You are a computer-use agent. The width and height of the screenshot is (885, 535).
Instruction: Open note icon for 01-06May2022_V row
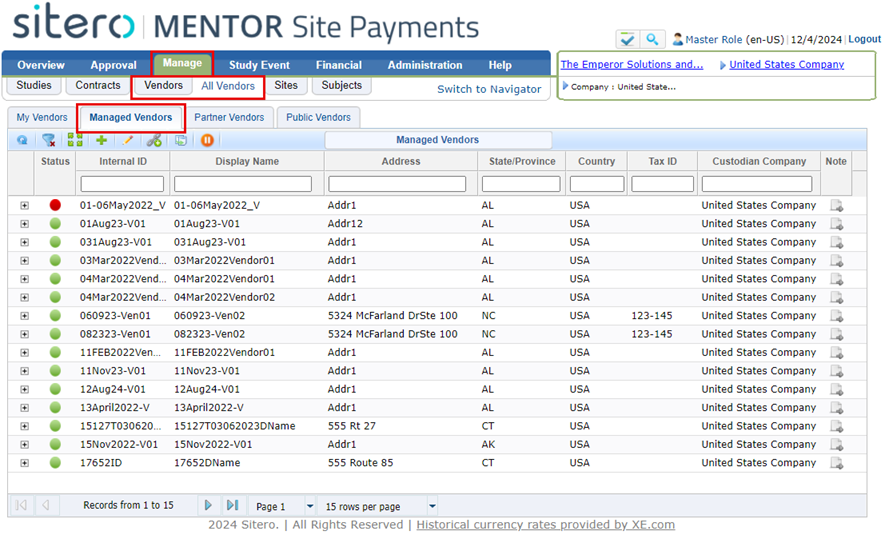[x=836, y=205]
